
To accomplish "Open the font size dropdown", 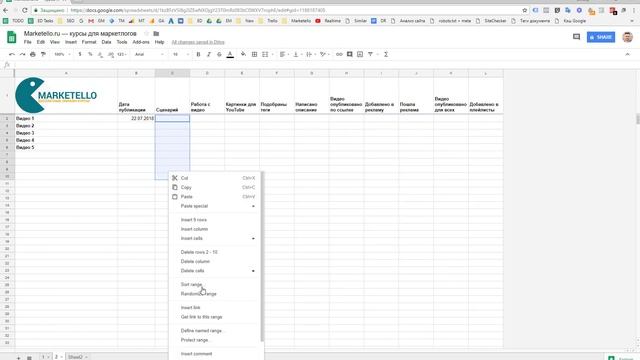I will 180,54.
